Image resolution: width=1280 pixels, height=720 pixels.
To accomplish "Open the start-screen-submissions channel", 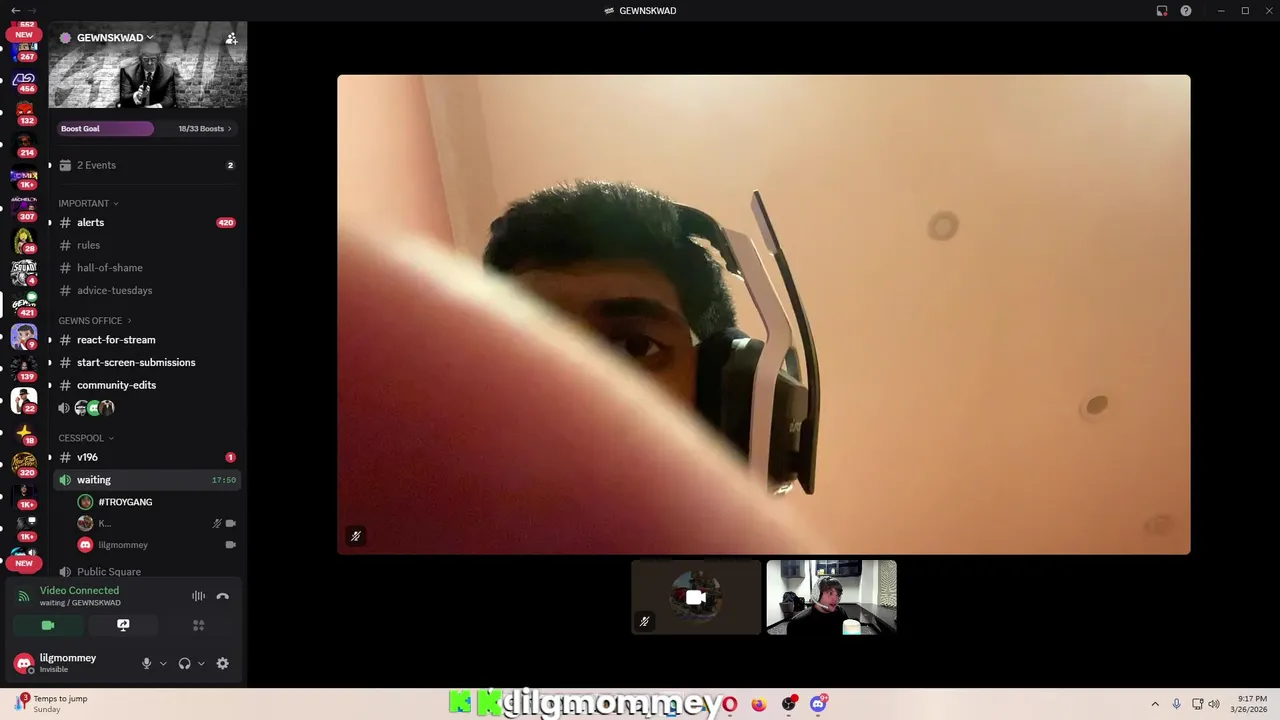I will pos(146,362).
